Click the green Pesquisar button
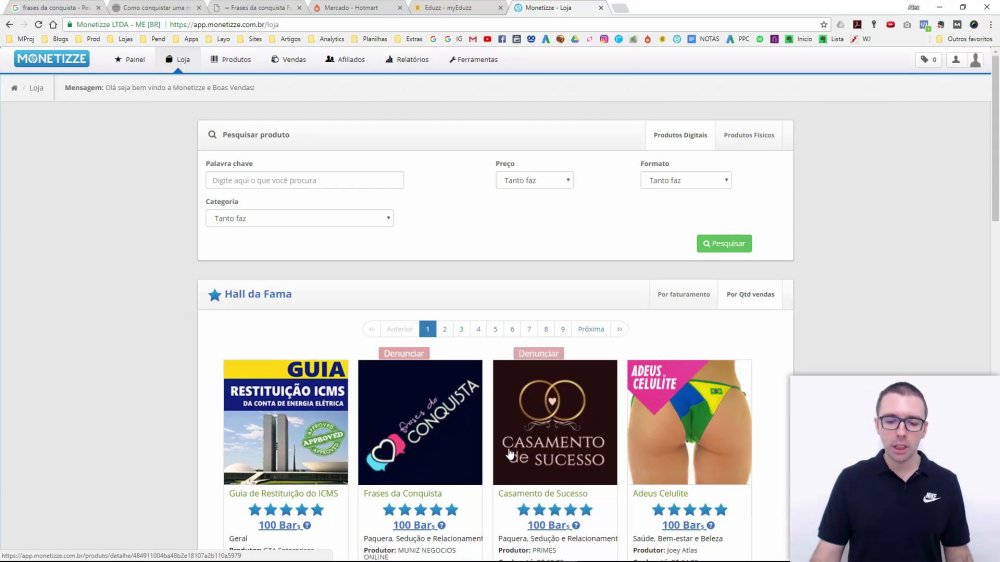 pos(724,244)
